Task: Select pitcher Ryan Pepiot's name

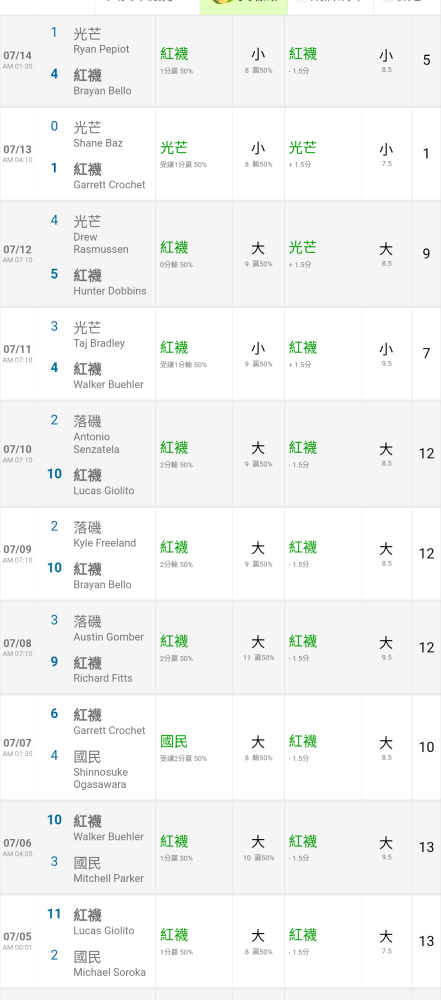Action: click(101, 49)
